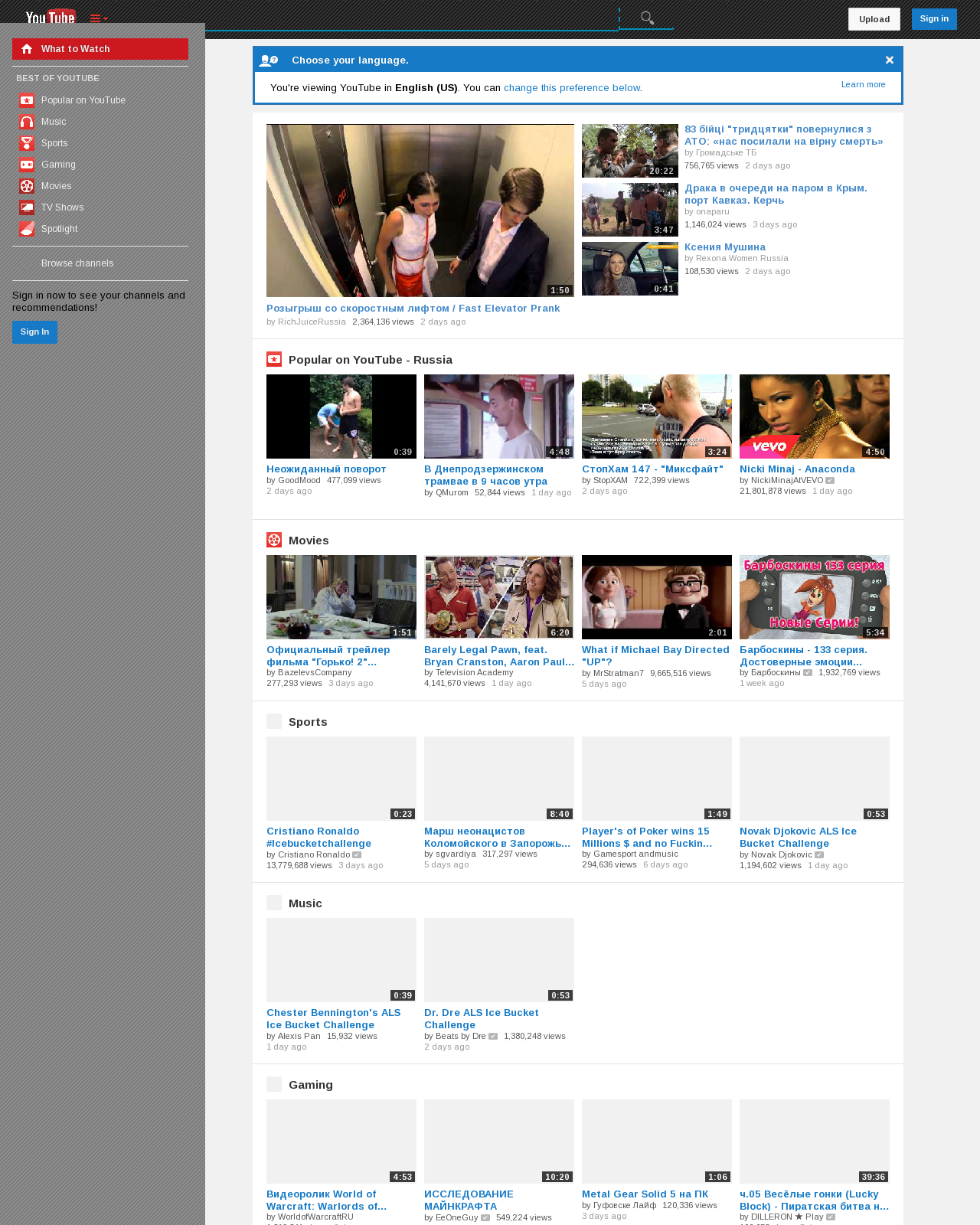Play What if Michael Bay Directed UP thumbnail

(x=657, y=597)
